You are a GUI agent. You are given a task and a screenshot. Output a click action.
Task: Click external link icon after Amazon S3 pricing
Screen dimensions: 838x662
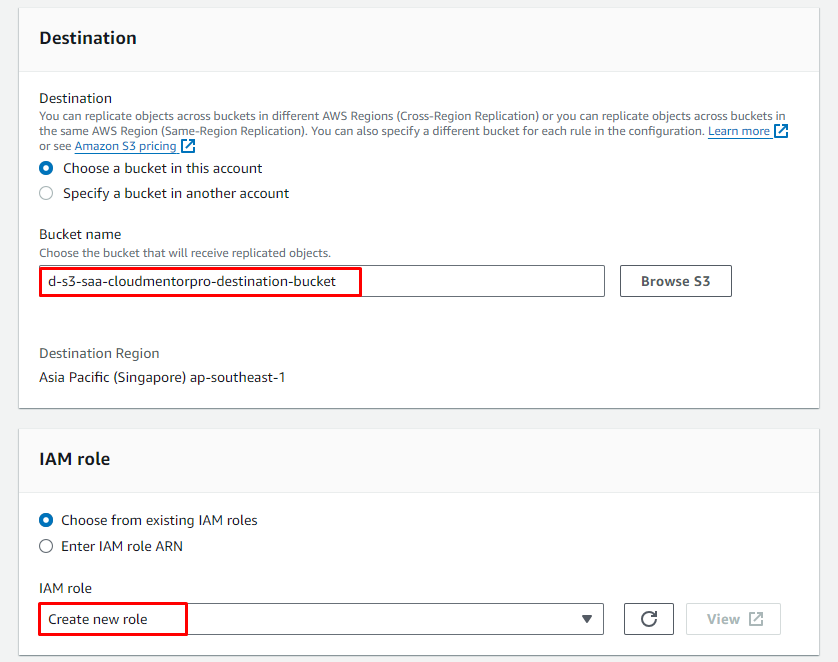188,146
